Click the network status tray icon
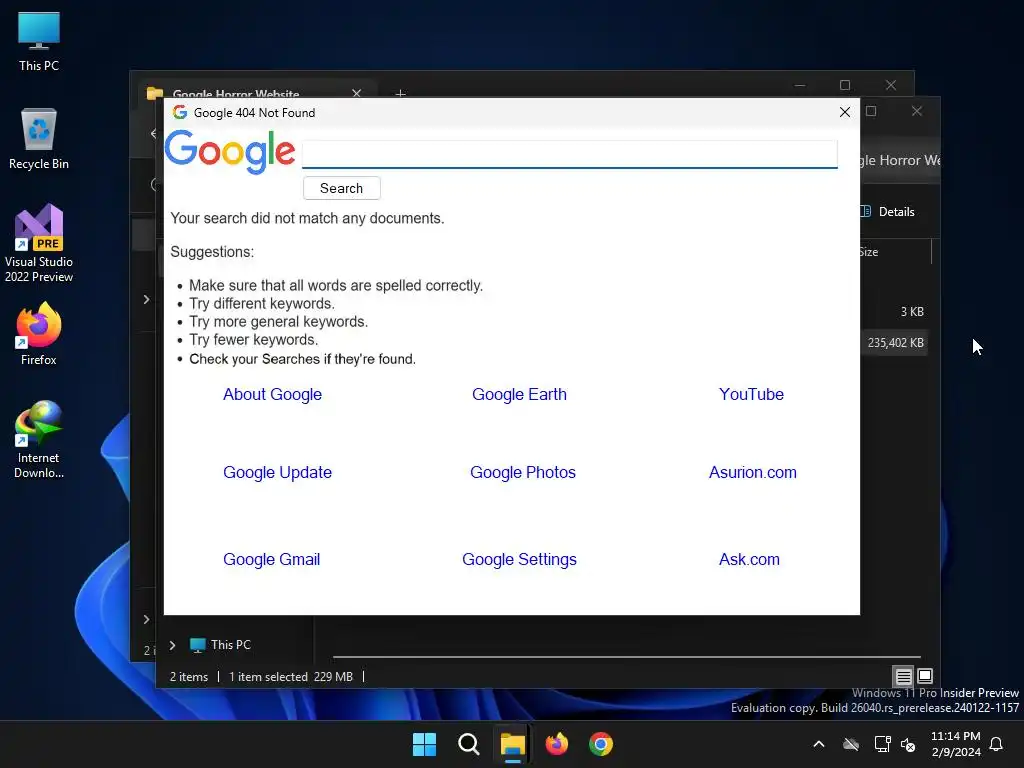 882,744
